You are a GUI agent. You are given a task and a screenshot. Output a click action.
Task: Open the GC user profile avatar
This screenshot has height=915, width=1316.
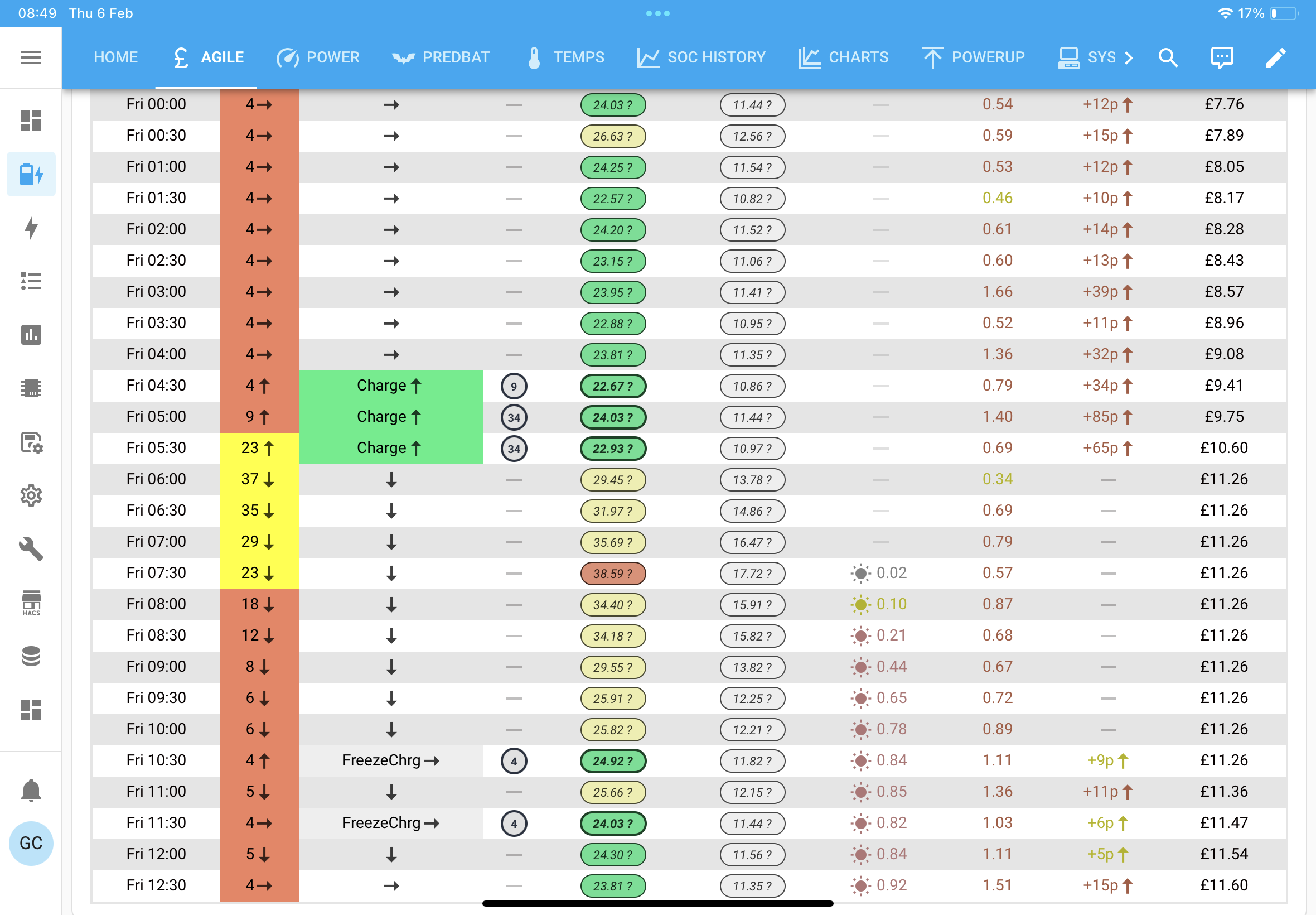tap(31, 843)
